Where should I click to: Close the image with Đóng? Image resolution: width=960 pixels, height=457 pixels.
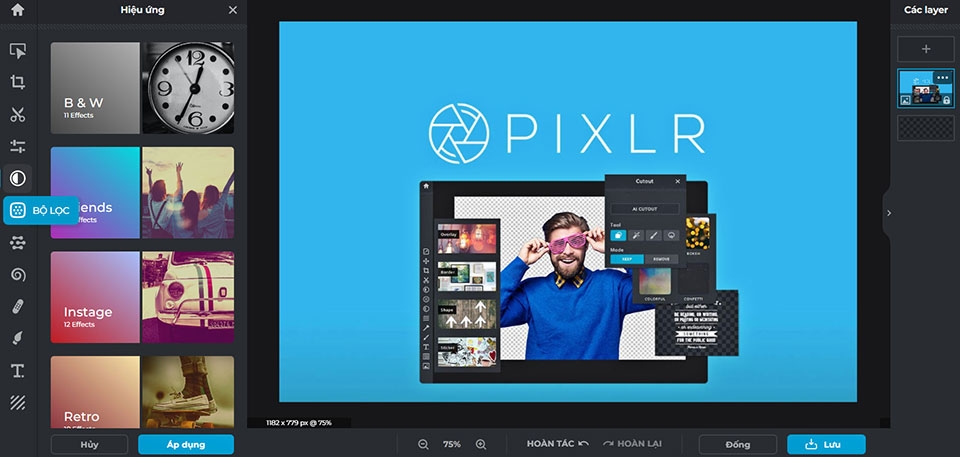(x=738, y=444)
